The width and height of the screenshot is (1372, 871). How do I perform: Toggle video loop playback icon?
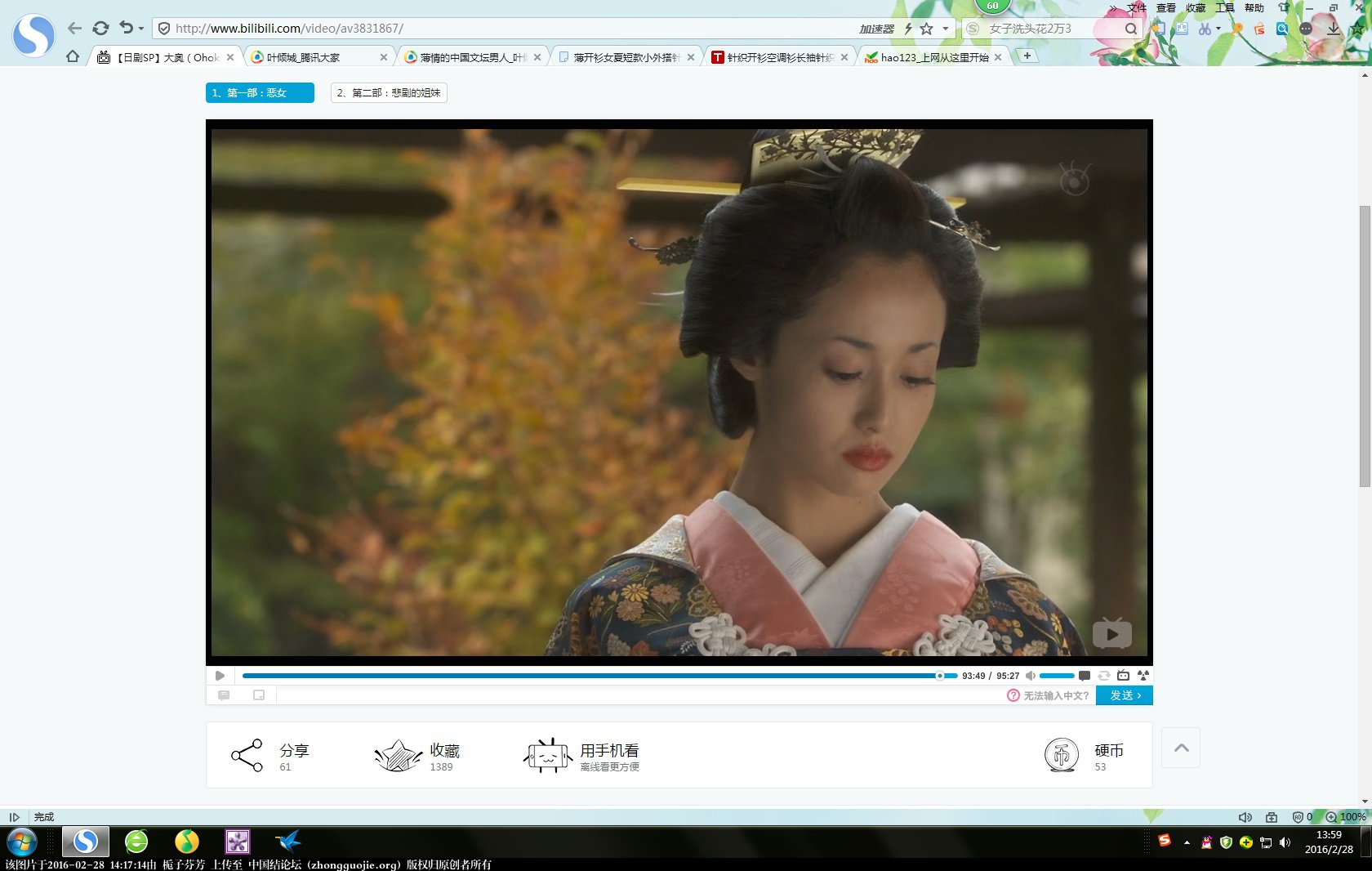(1104, 676)
